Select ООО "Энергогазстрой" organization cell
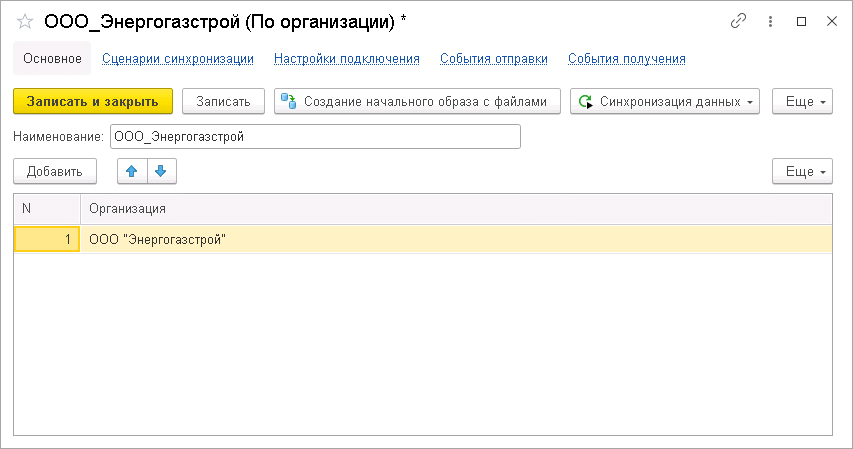The width and height of the screenshot is (853, 449). [x=456, y=239]
